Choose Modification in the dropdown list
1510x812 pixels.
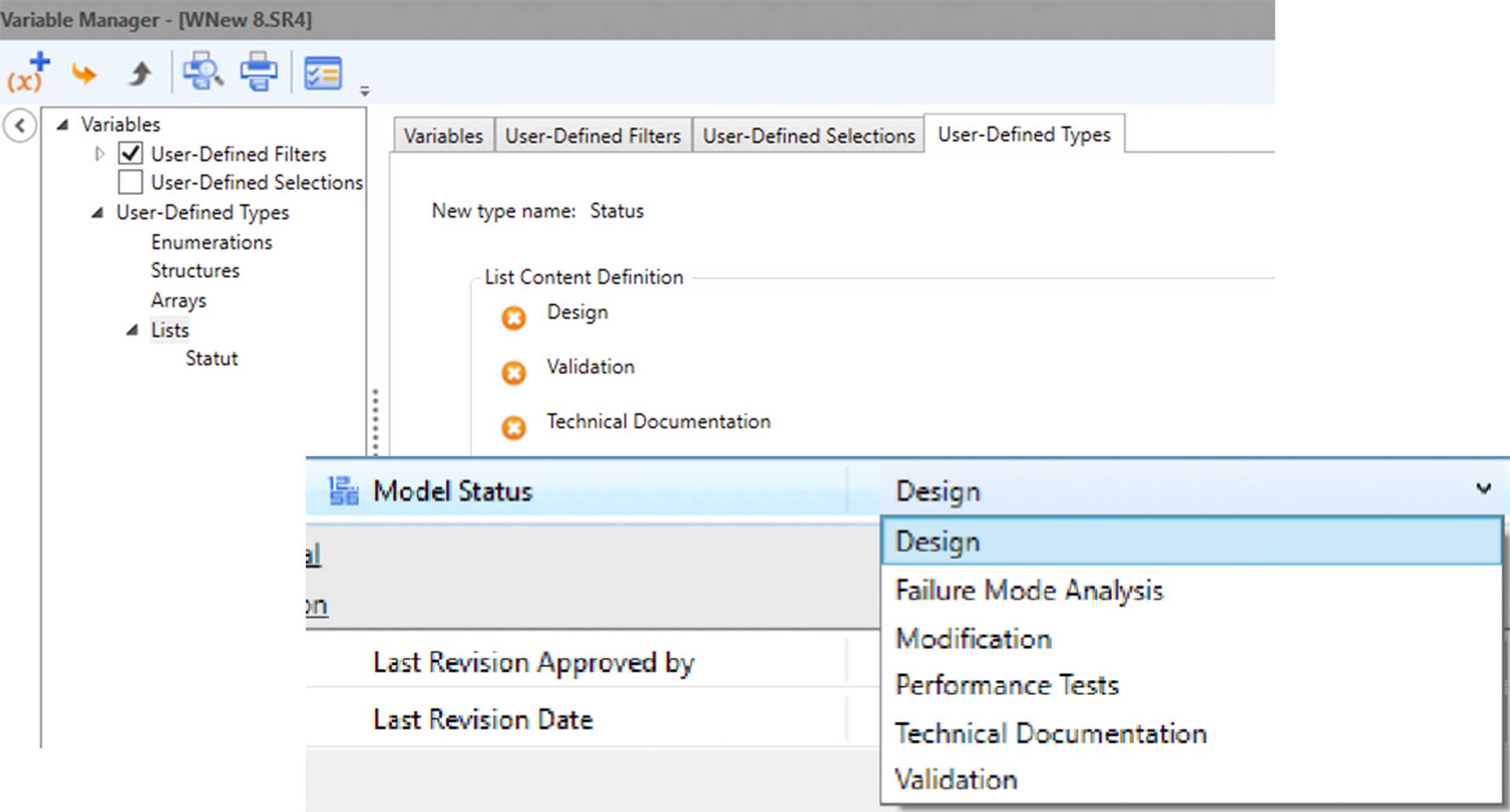click(1191, 637)
